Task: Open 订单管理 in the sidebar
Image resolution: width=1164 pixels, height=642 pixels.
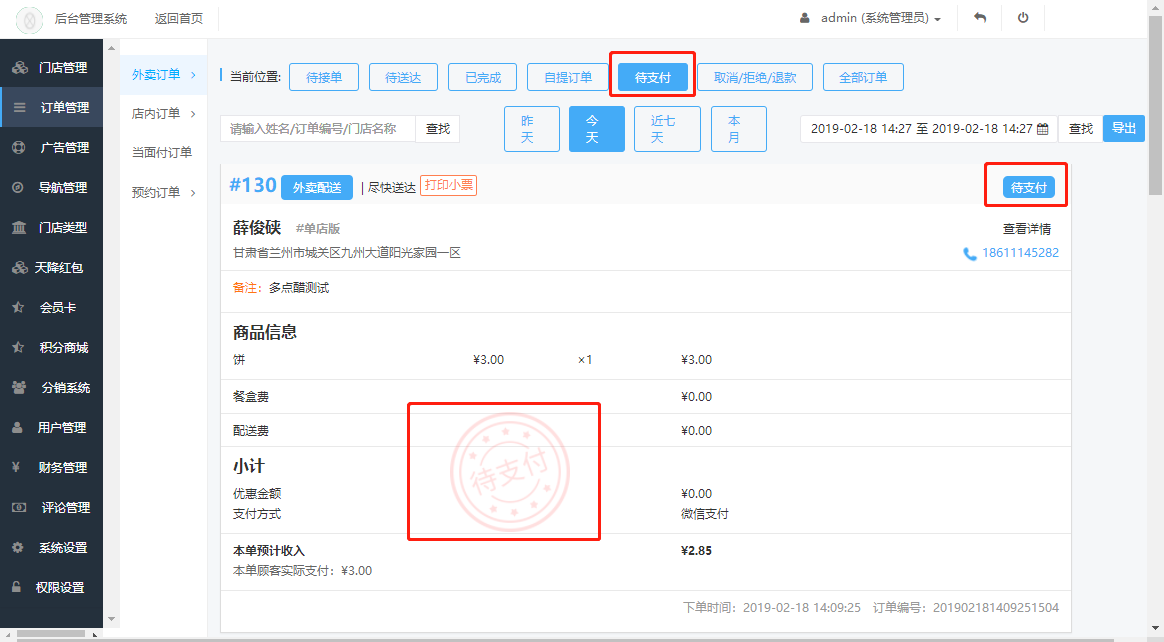Action: (51, 108)
